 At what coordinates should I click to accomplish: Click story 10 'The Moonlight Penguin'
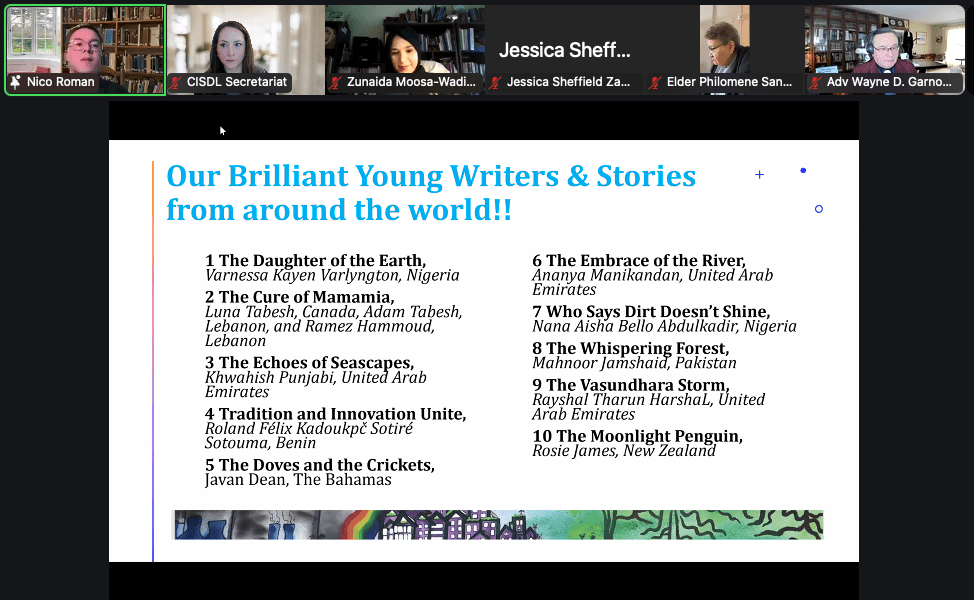coord(638,436)
